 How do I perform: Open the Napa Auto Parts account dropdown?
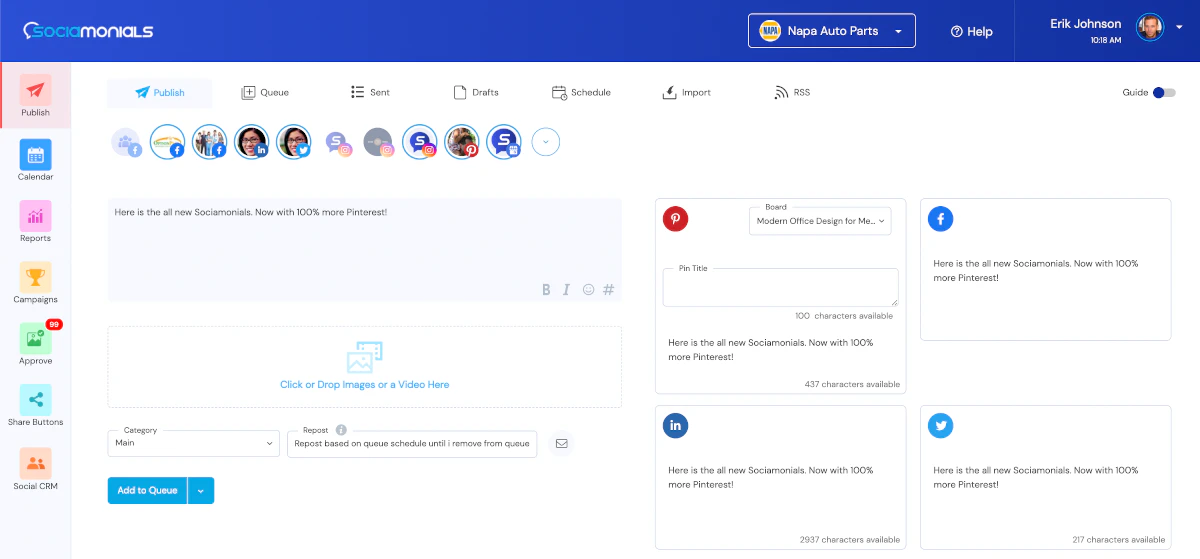(831, 31)
